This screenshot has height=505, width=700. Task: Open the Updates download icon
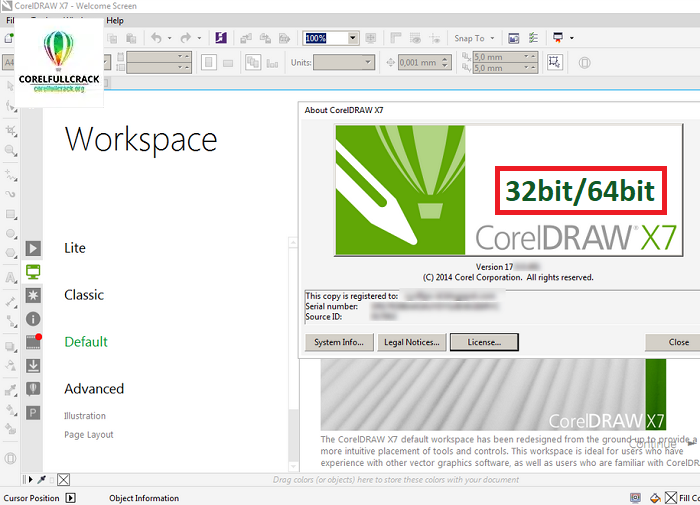click(x=33, y=366)
